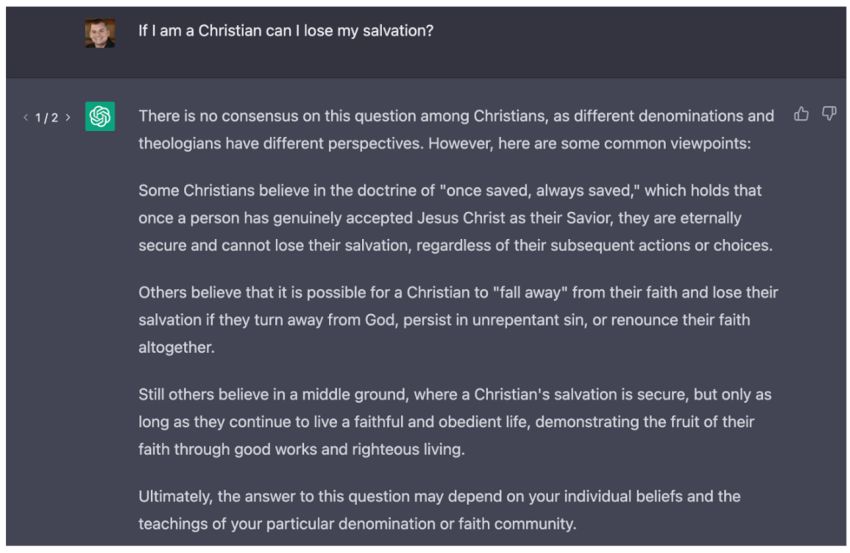Go to previous response with left chevron
Image resolution: width=850 pixels, height=553 pixels.
point(26,118)
